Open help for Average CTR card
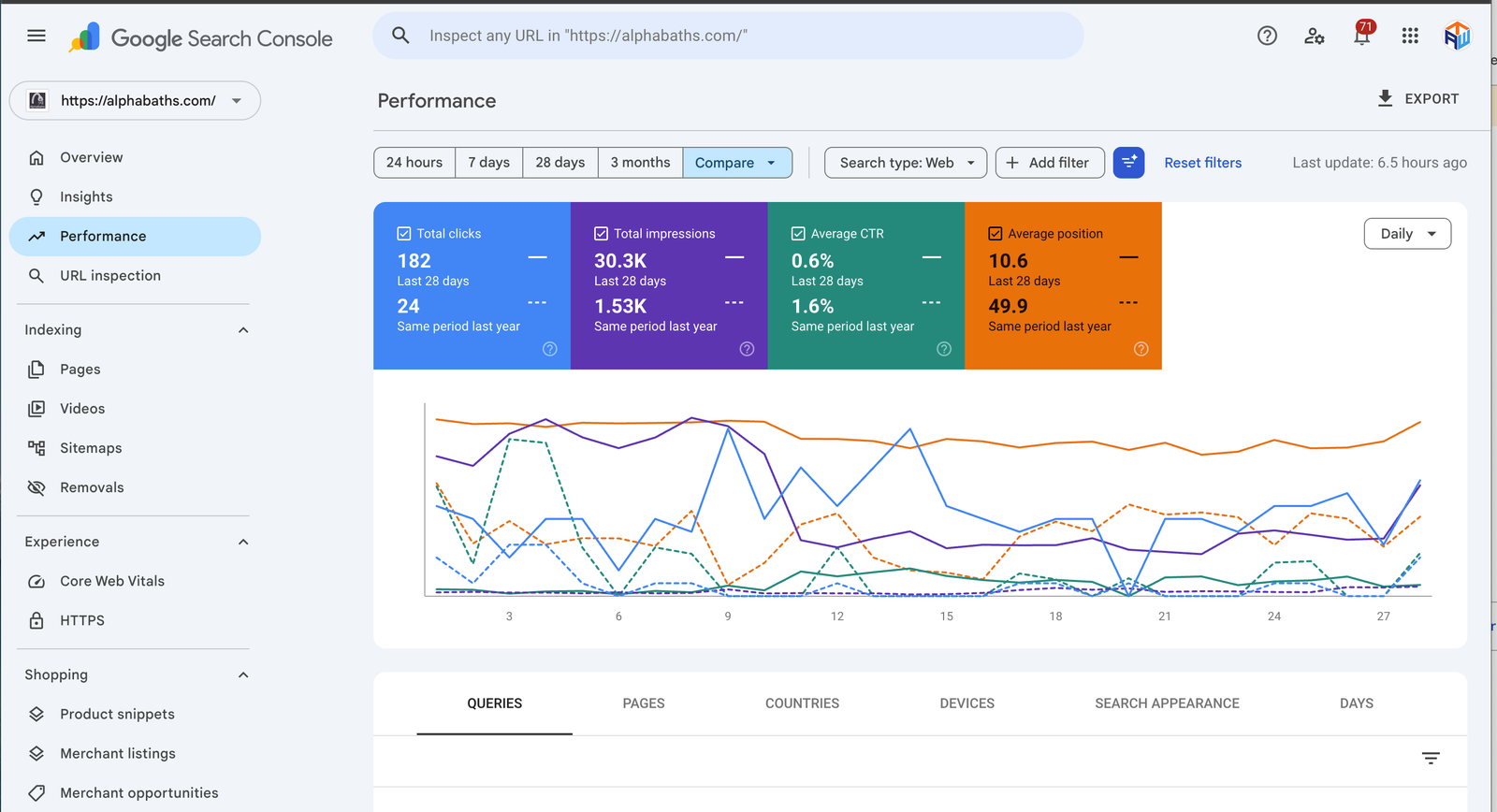This screenshot has height=812, width=1497. 944,349
